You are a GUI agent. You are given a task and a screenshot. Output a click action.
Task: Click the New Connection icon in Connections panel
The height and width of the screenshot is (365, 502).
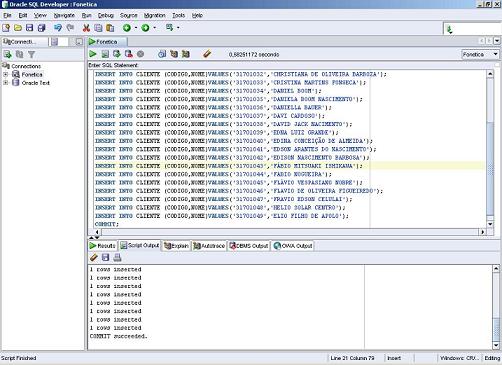coord(7,54)
